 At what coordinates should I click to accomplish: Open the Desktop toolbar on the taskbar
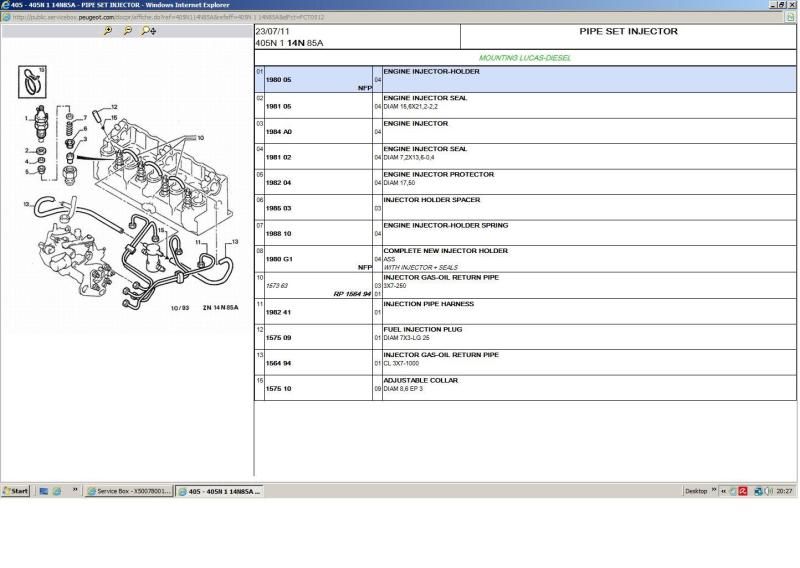tap(696, 491)
